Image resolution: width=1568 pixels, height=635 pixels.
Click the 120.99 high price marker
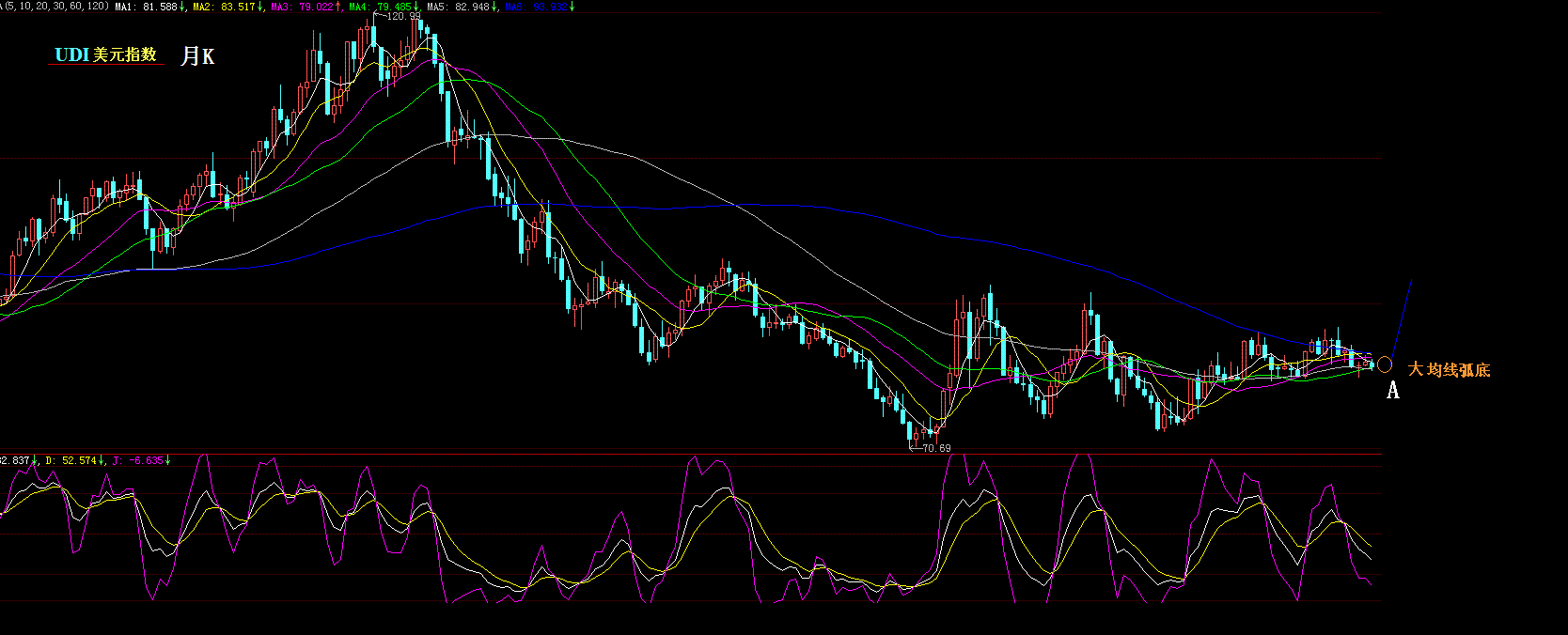[x=403, y=16]
